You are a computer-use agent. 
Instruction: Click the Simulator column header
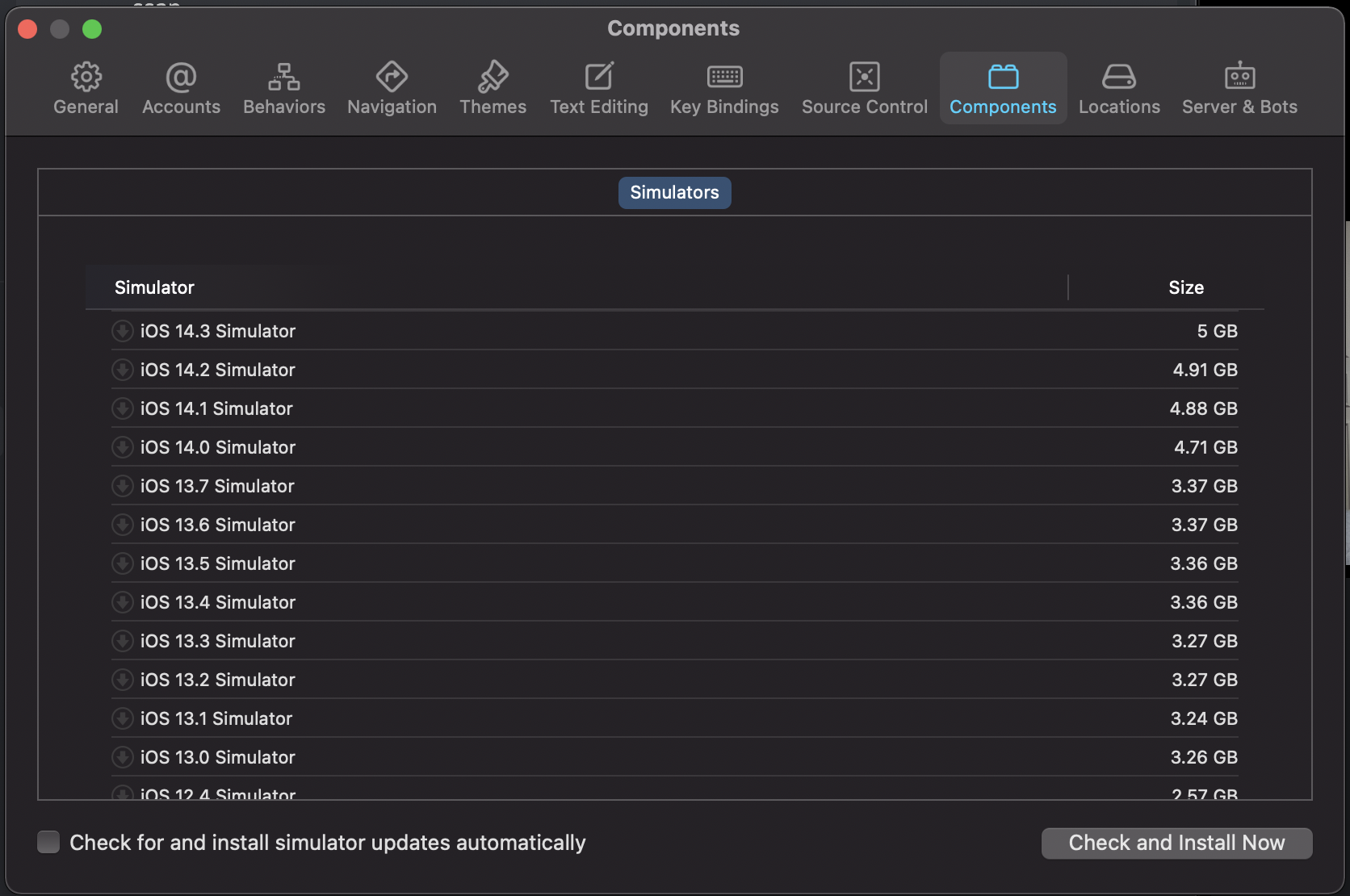154,287
